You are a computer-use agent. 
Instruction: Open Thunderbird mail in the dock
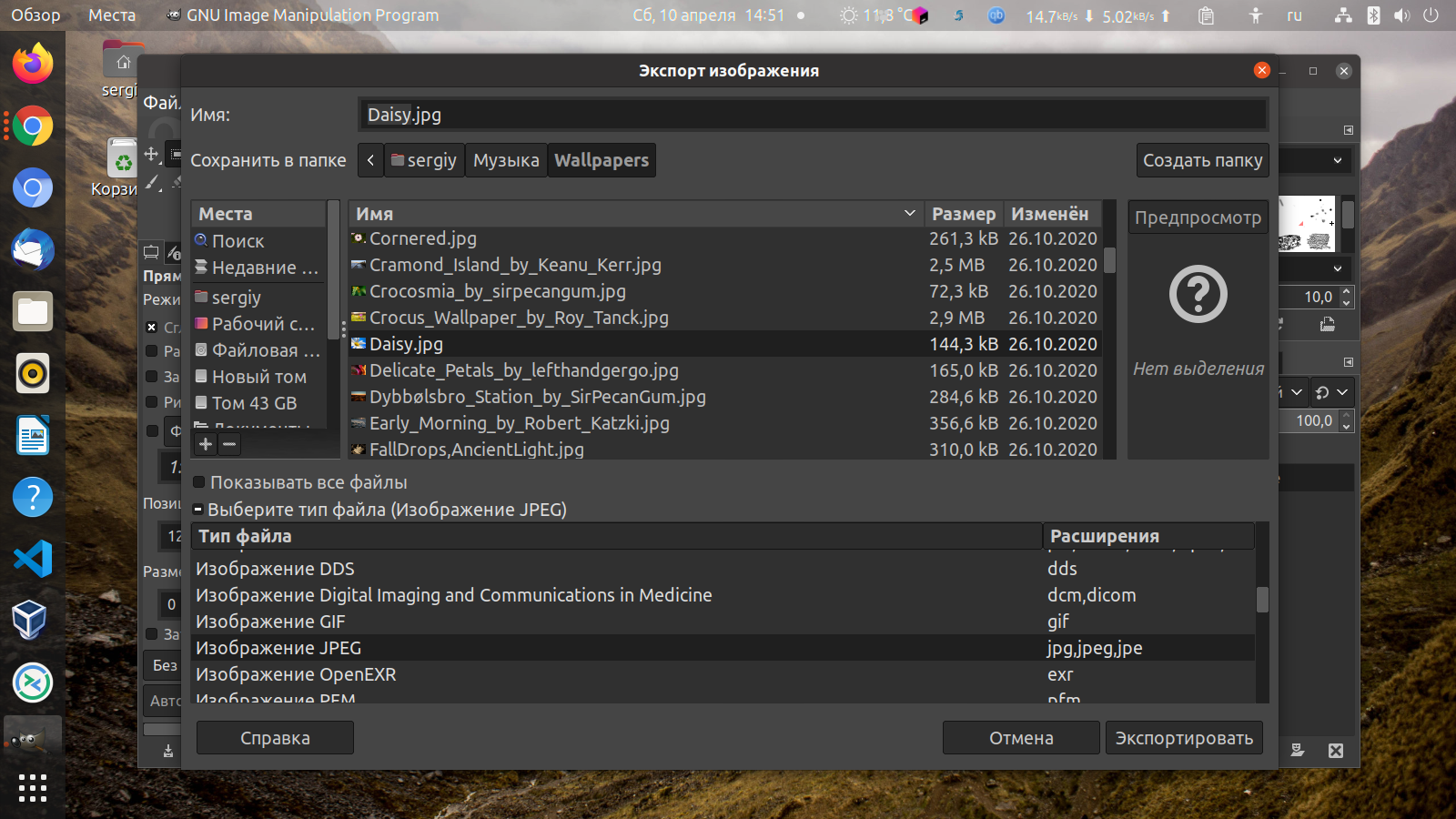pos(33,249)
